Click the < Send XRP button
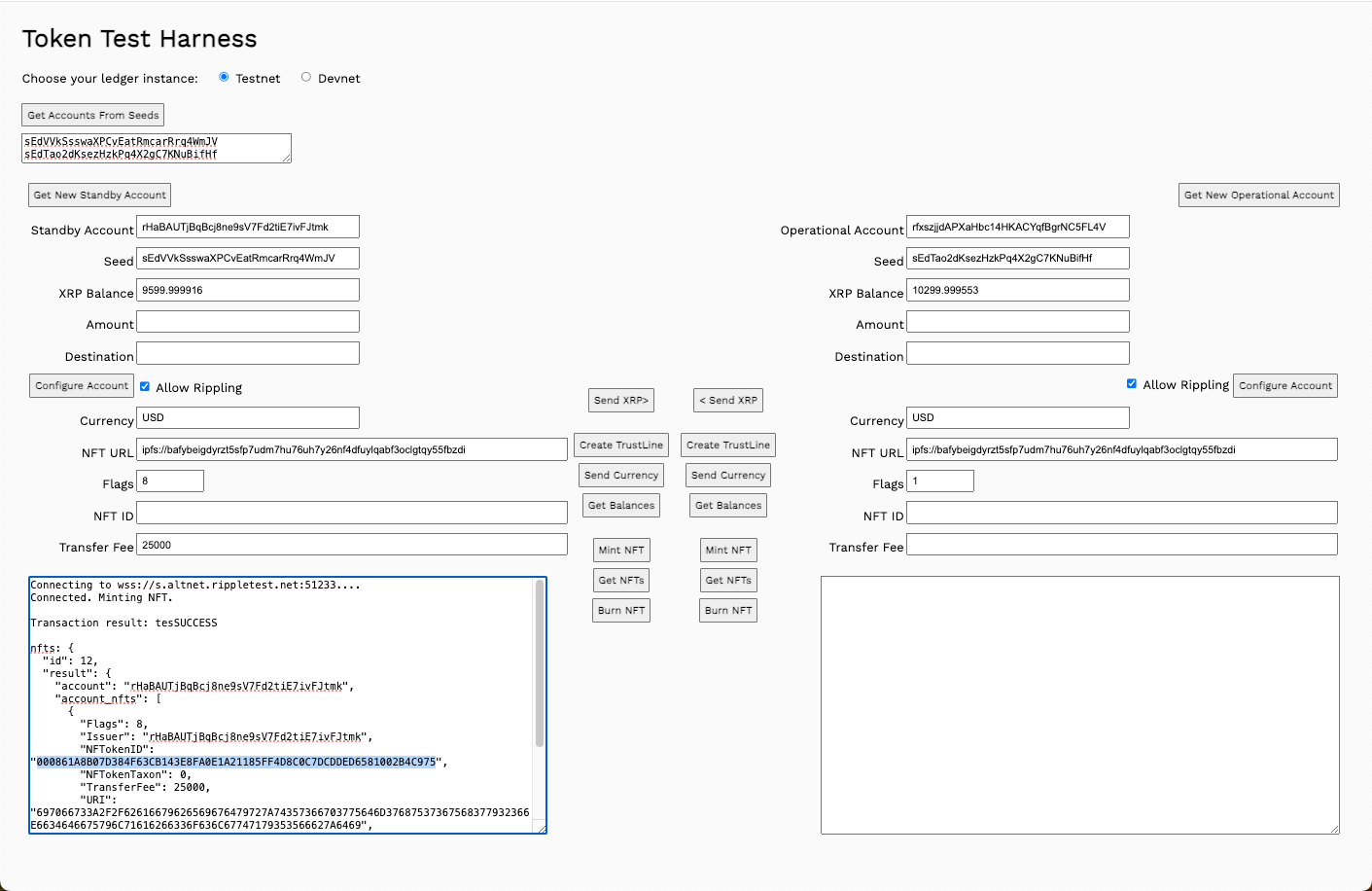The width and height of the screenshot is (1372, 891). pos(728,400)
